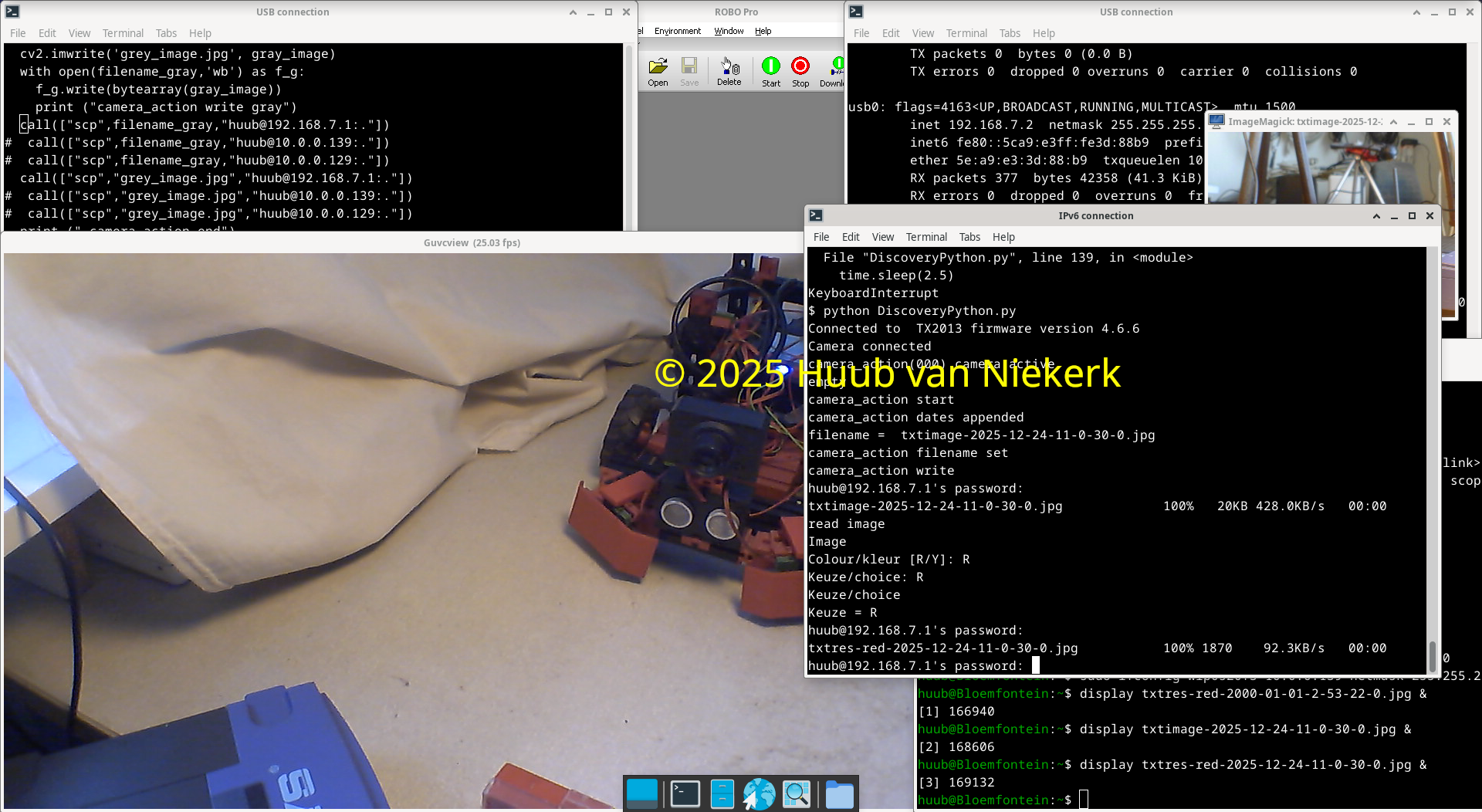Click the IPv6 connection terminal scrollbar
This screenshot has width=1482, height=812.
pos(1433,655)
